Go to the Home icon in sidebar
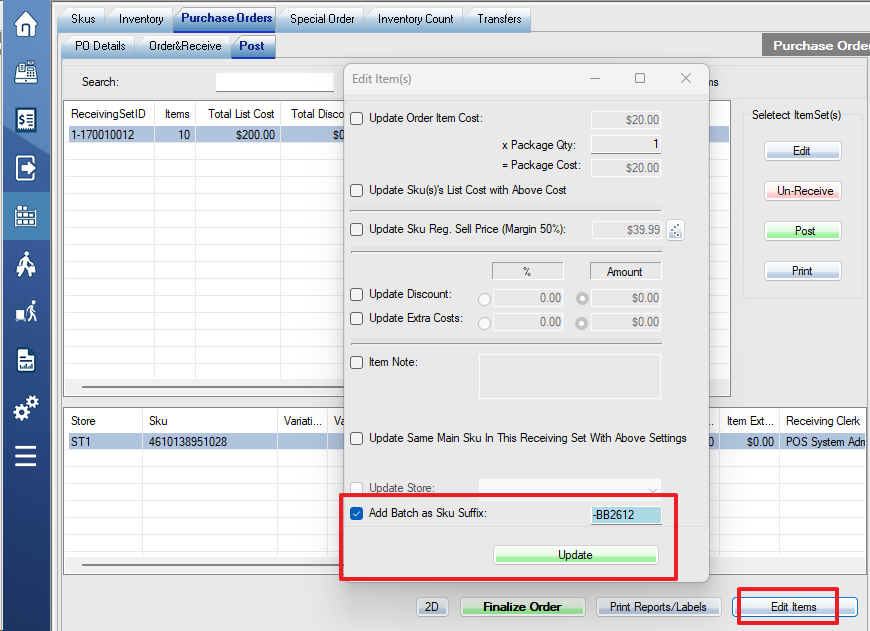 tap(26, 24)
